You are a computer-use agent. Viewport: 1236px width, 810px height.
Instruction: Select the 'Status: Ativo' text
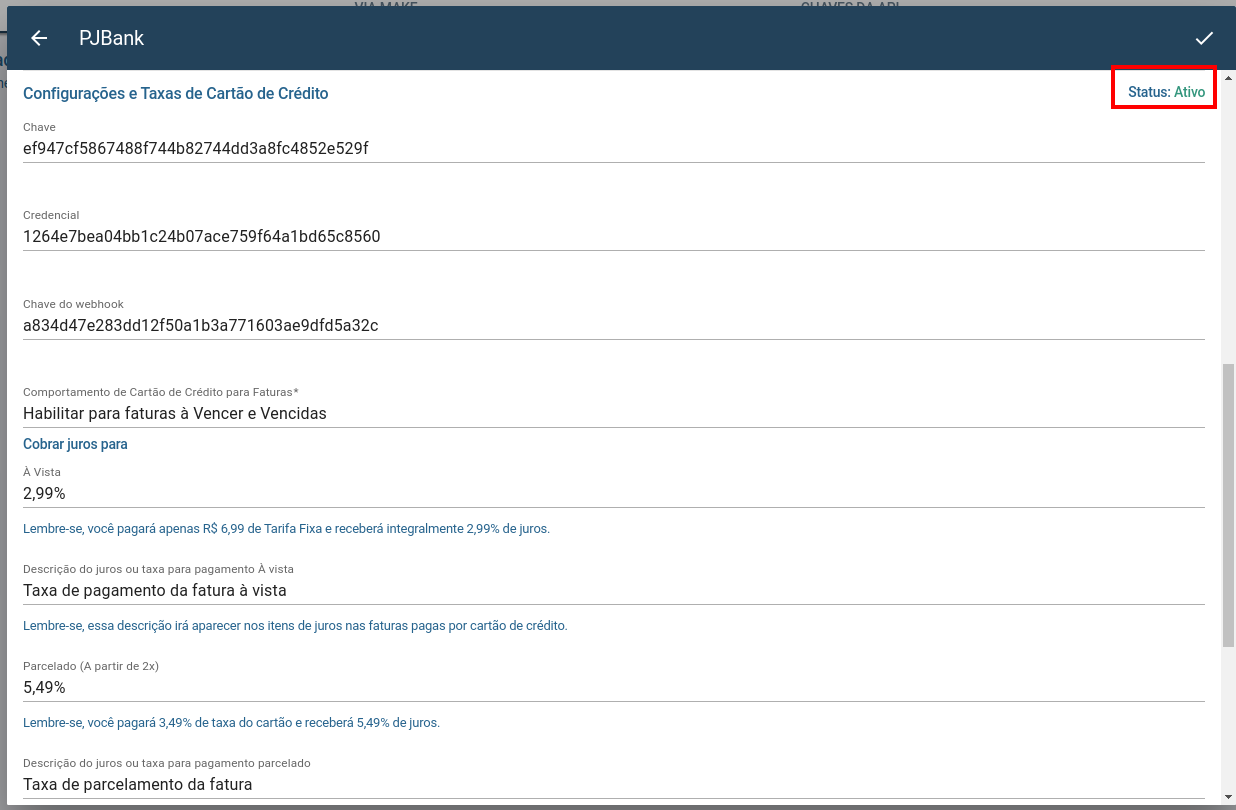1166,92
